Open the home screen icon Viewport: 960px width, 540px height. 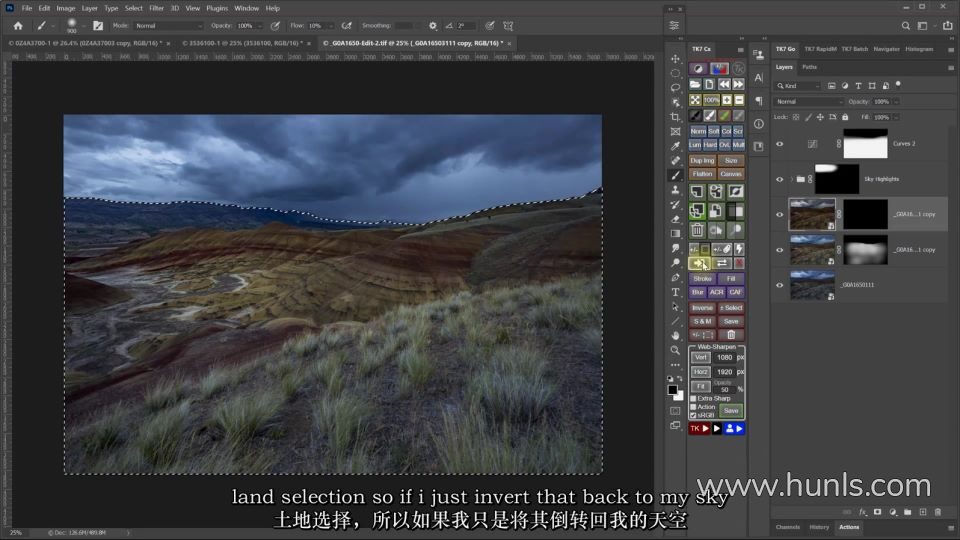tap(18, 26)
